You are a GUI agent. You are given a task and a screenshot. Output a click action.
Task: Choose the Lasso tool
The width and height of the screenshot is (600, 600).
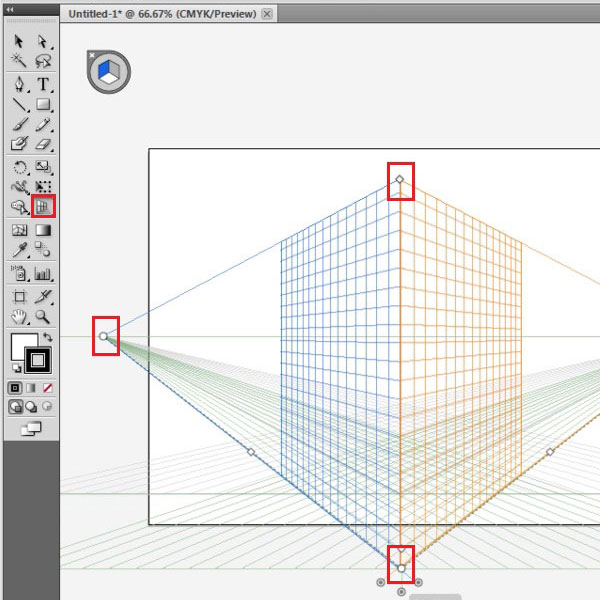(x=43, y=60)
